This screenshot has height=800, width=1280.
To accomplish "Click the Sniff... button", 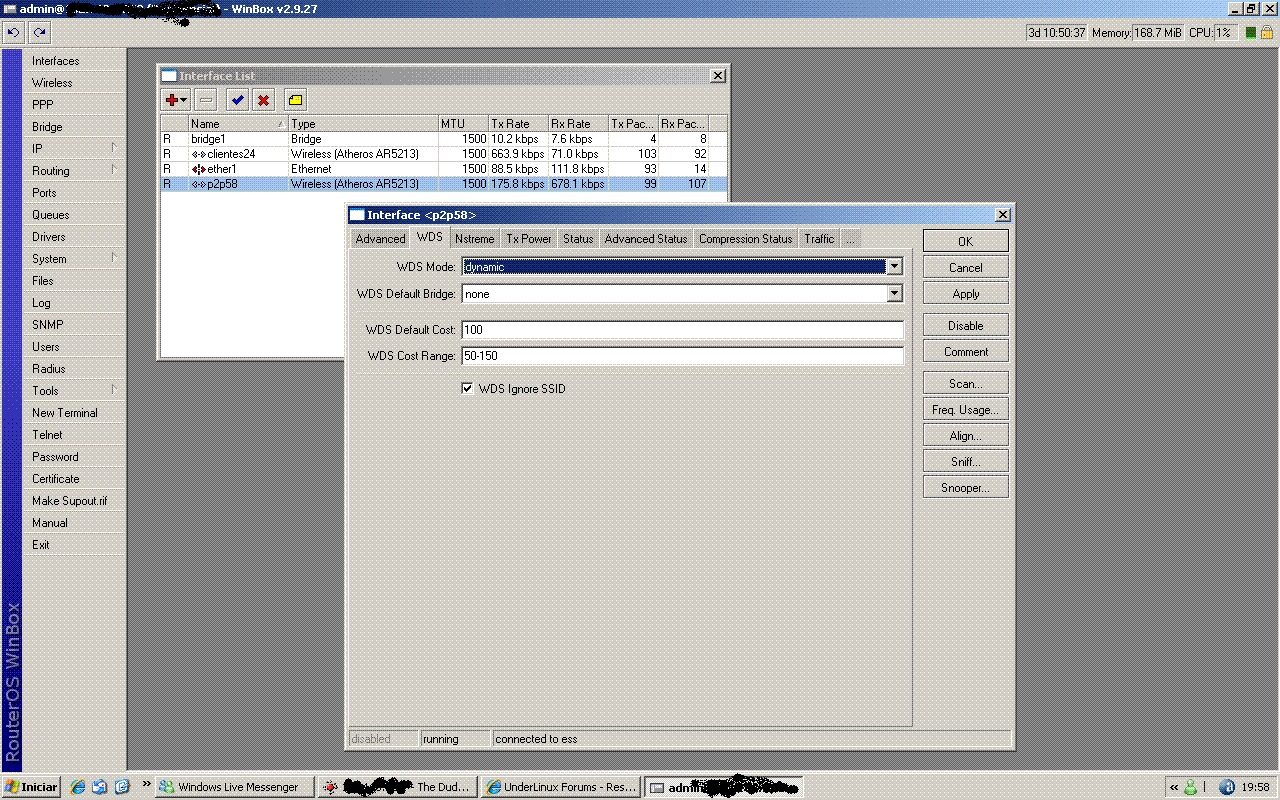I will click(x=965, y=462).
